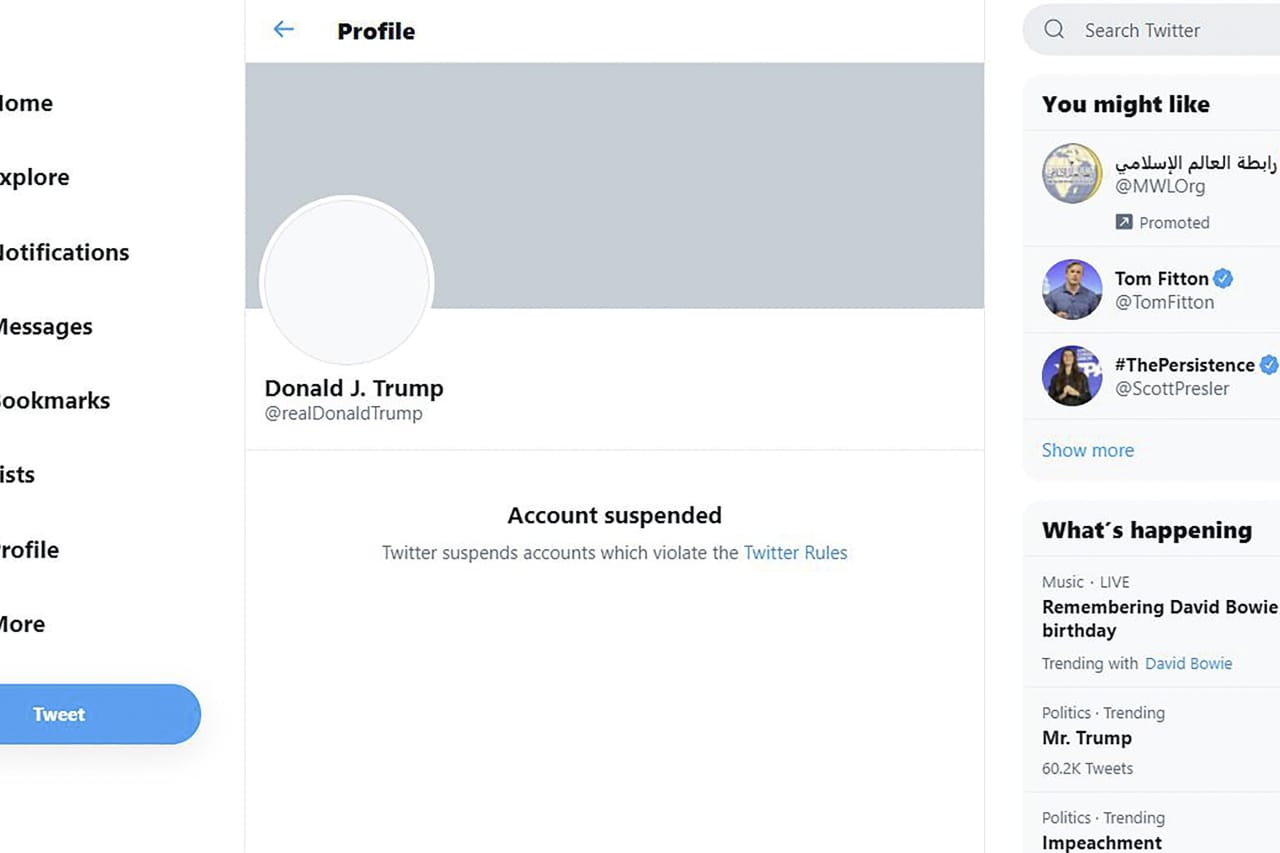Open the Impeachment trending topic
The height and width of the screenshot is (853, 1280).
click(1101, 843)
